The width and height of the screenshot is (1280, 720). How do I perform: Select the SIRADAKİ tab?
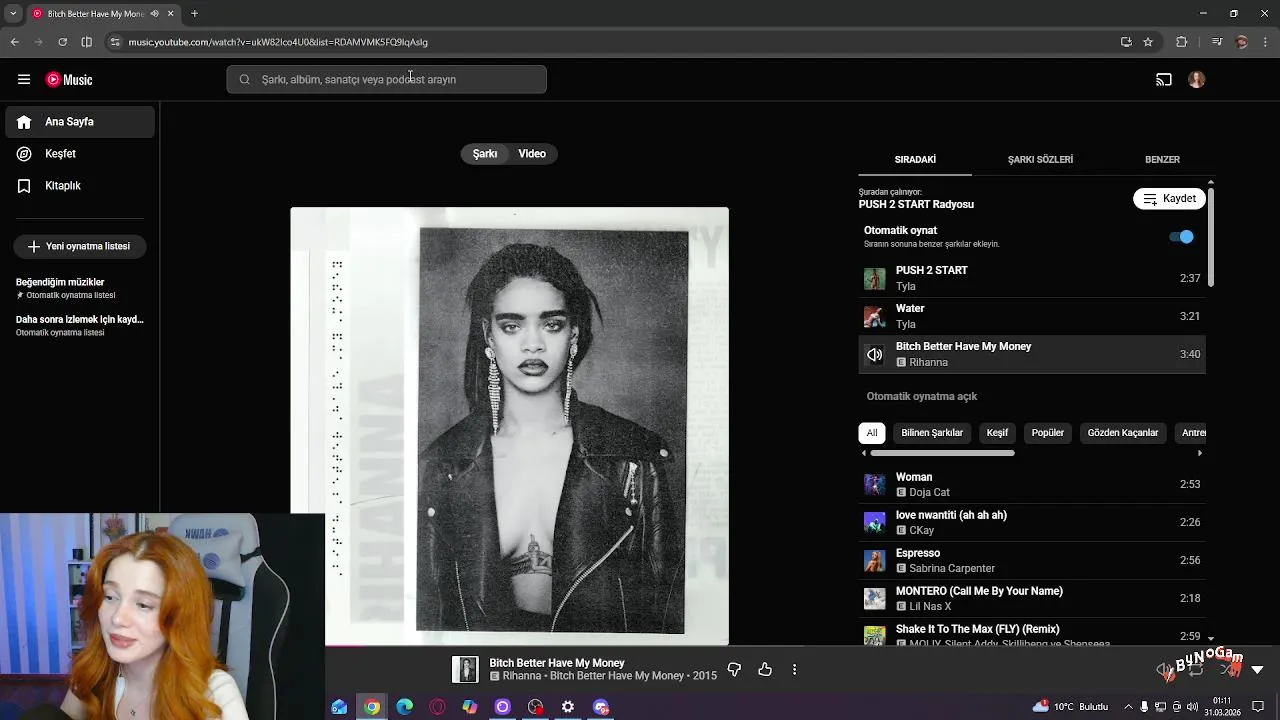pos(915,160)
